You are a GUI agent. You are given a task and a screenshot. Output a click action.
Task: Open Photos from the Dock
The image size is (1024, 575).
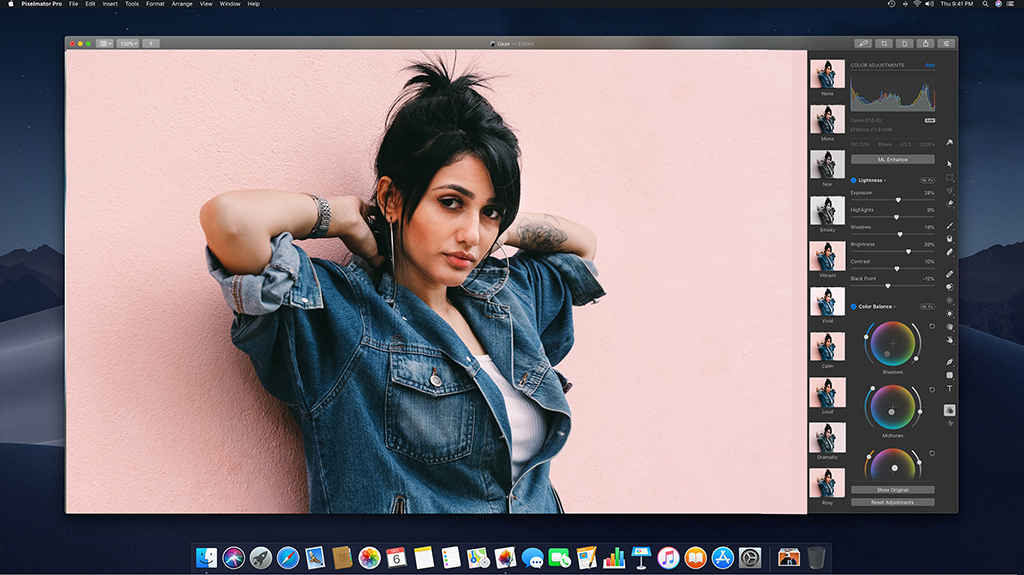(369, 557)
